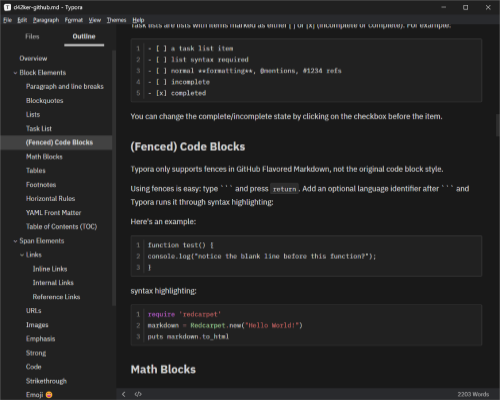Image resolution: width=500 pixels, height=400 pixels.
Task: Jump to Inline Links in outline
Action: click(50, 269)
